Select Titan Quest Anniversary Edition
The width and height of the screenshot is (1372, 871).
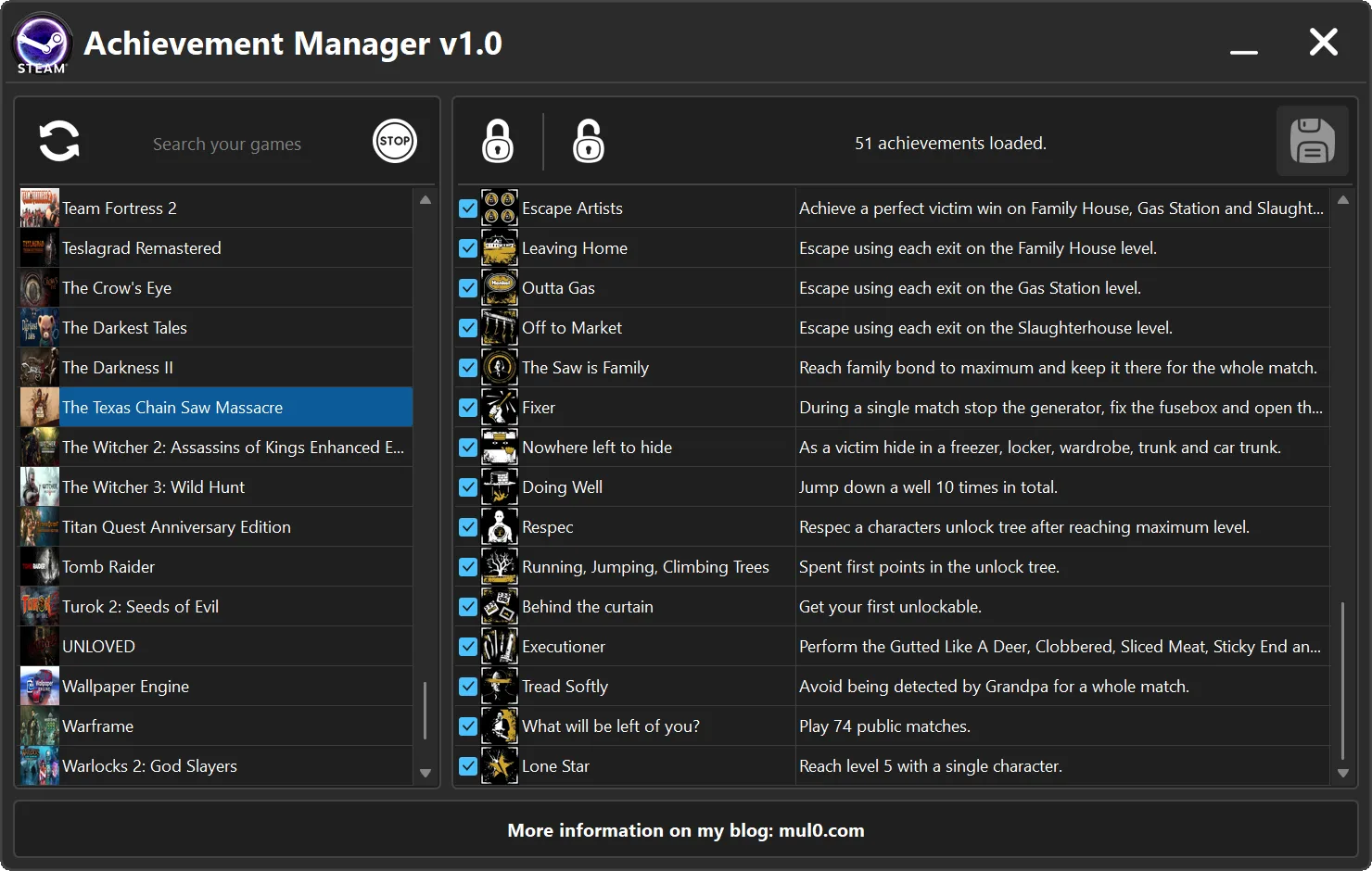click(216, 526)
